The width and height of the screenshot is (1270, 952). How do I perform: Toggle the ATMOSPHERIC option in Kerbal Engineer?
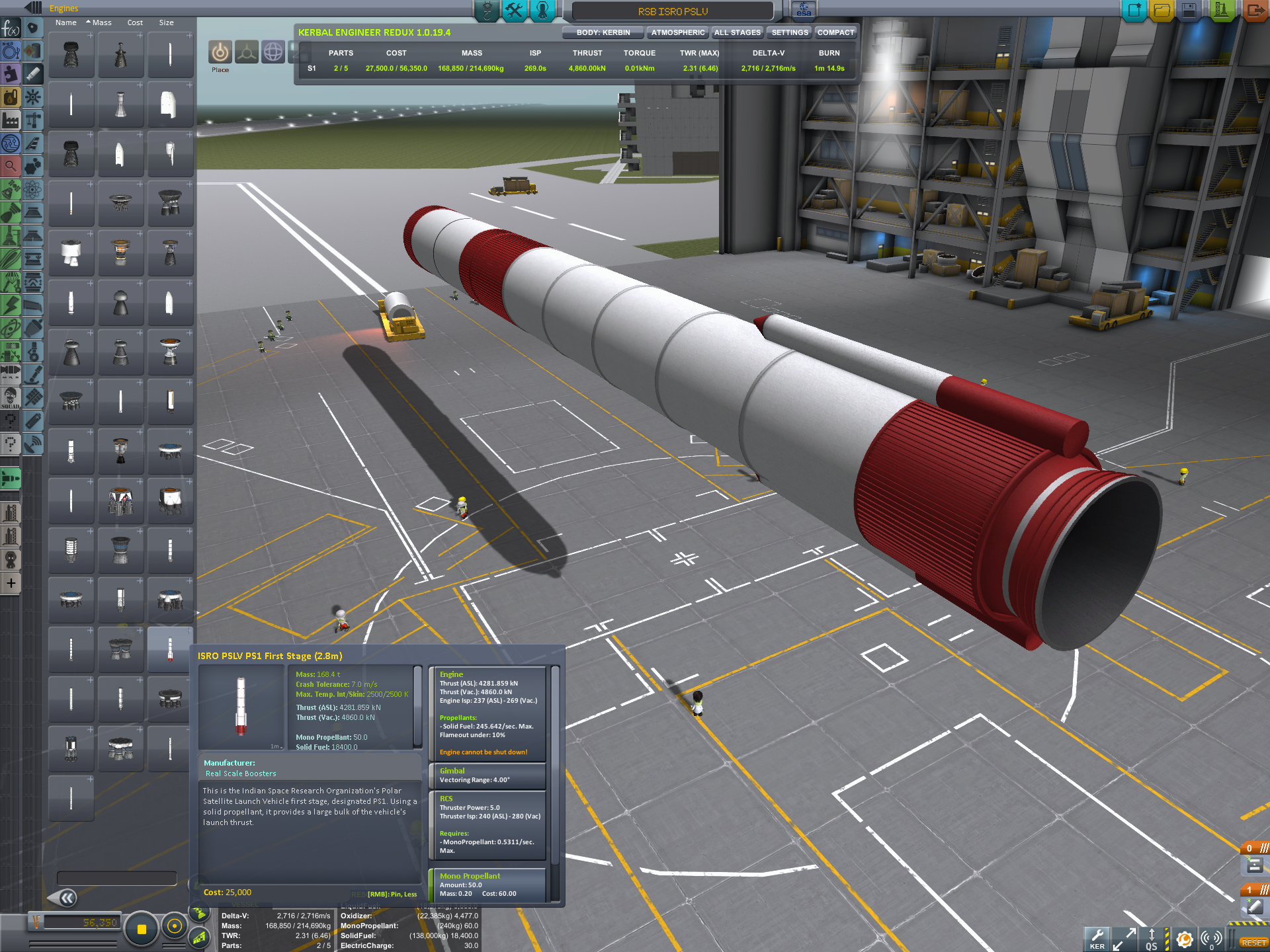tap(677, 32)
